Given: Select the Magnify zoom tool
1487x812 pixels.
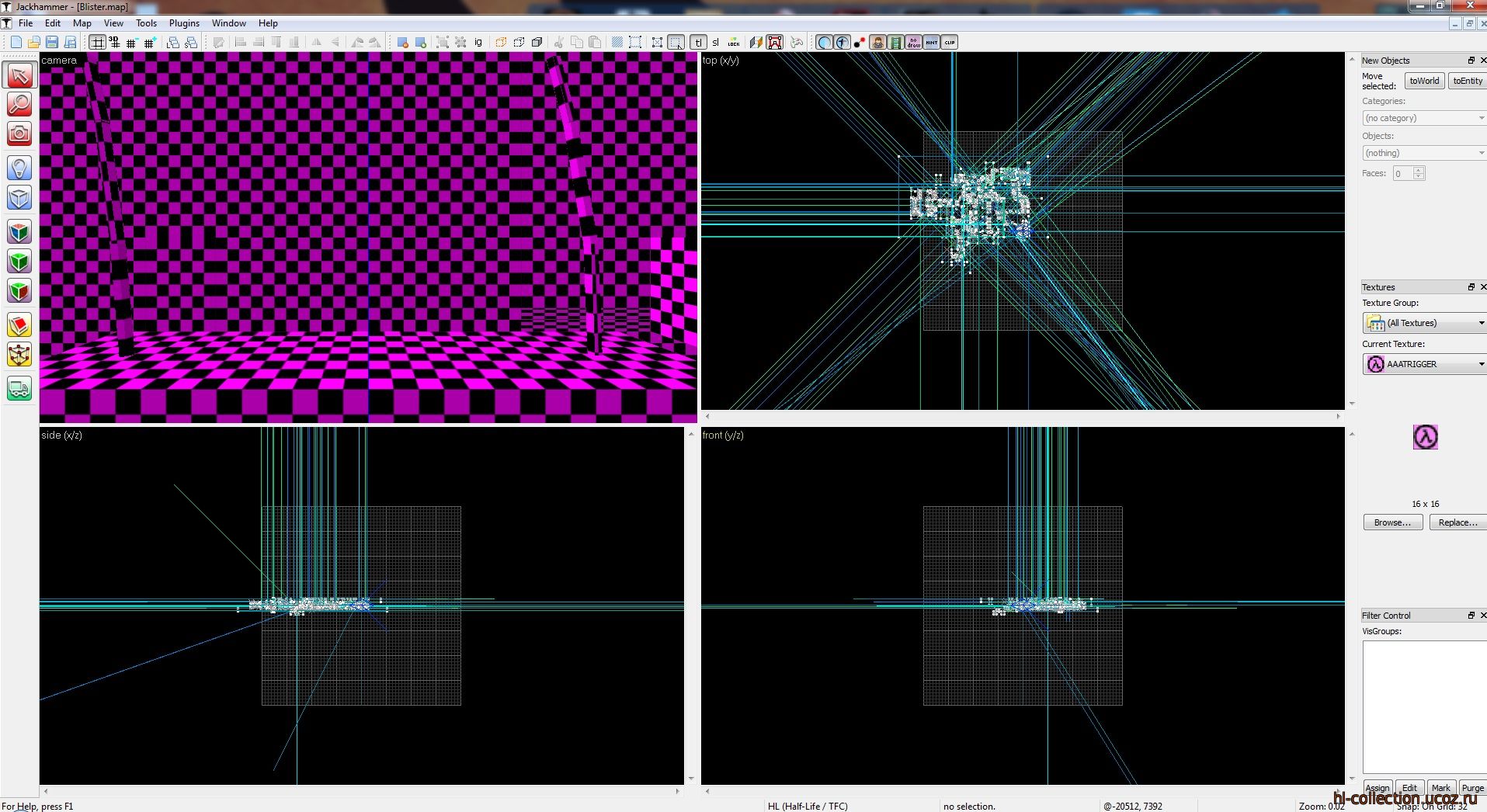Looking at the screenshot, I should pyautogui.click(x=19, y=104).
